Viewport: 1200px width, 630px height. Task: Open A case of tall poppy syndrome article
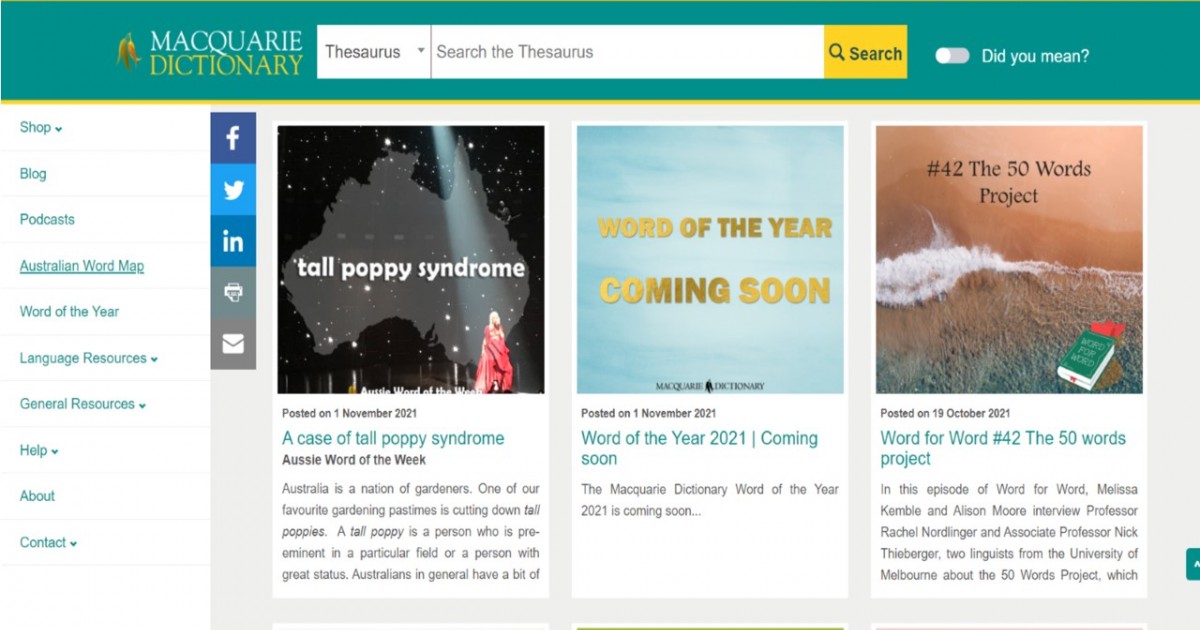(393, 438)
